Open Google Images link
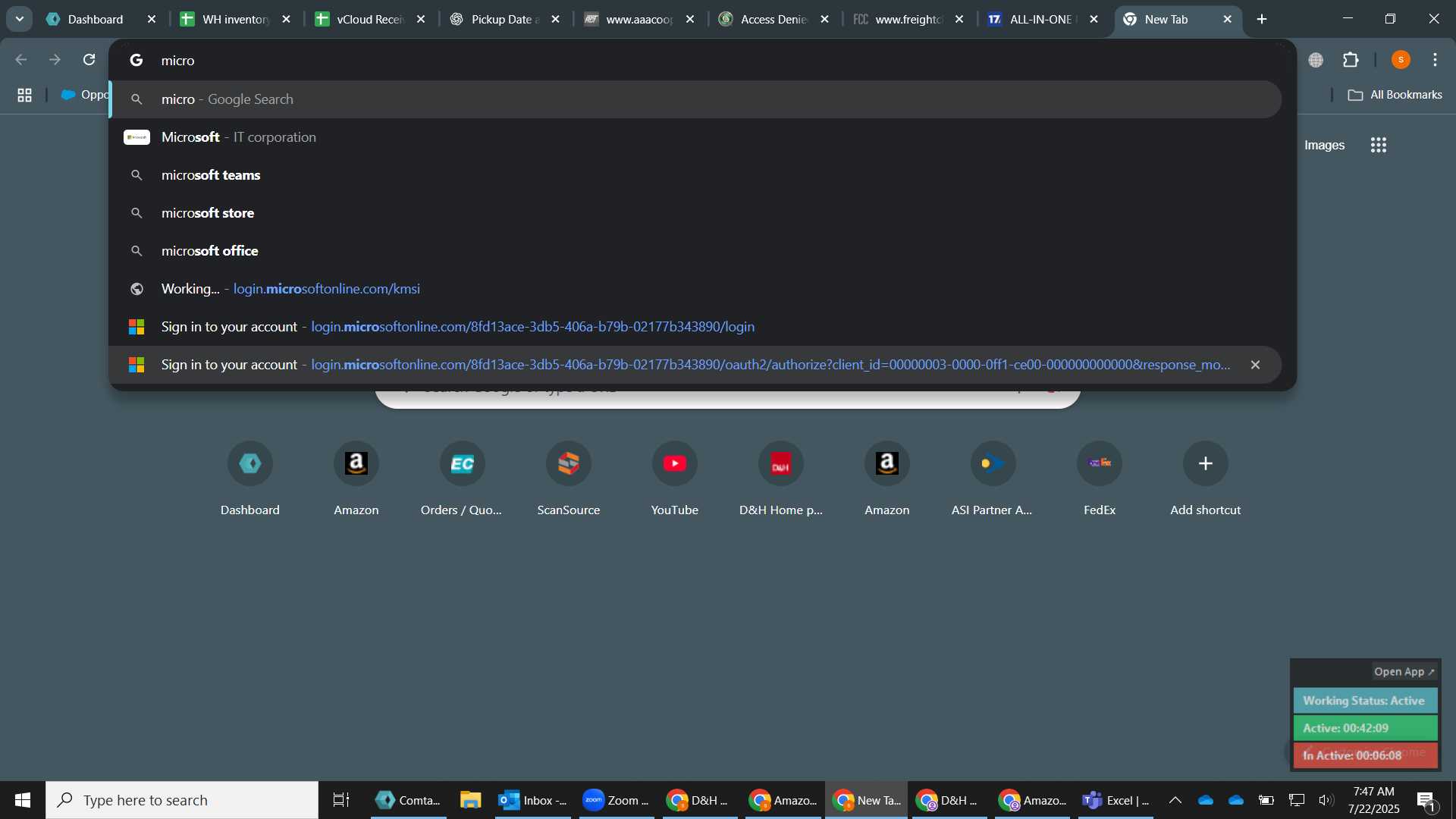The width and height of the screenshot is (1456, 819). [1324, 145]
